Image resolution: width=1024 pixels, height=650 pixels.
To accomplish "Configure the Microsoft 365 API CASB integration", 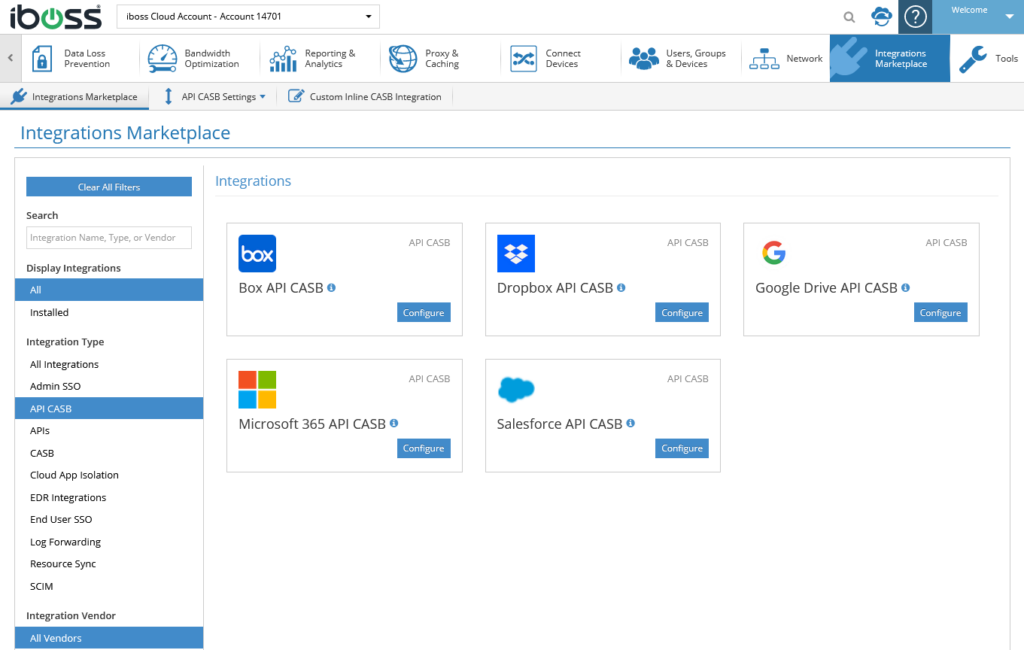I will click(424, 448).
